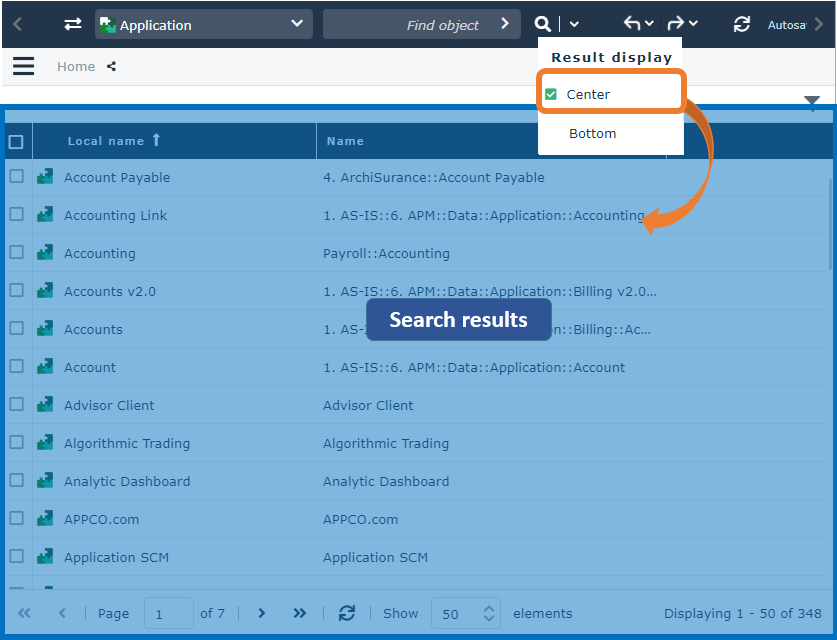Viewport: 837px width, 640px height.
Task: Click the search magnifier icon
Action: pos(542,24)
